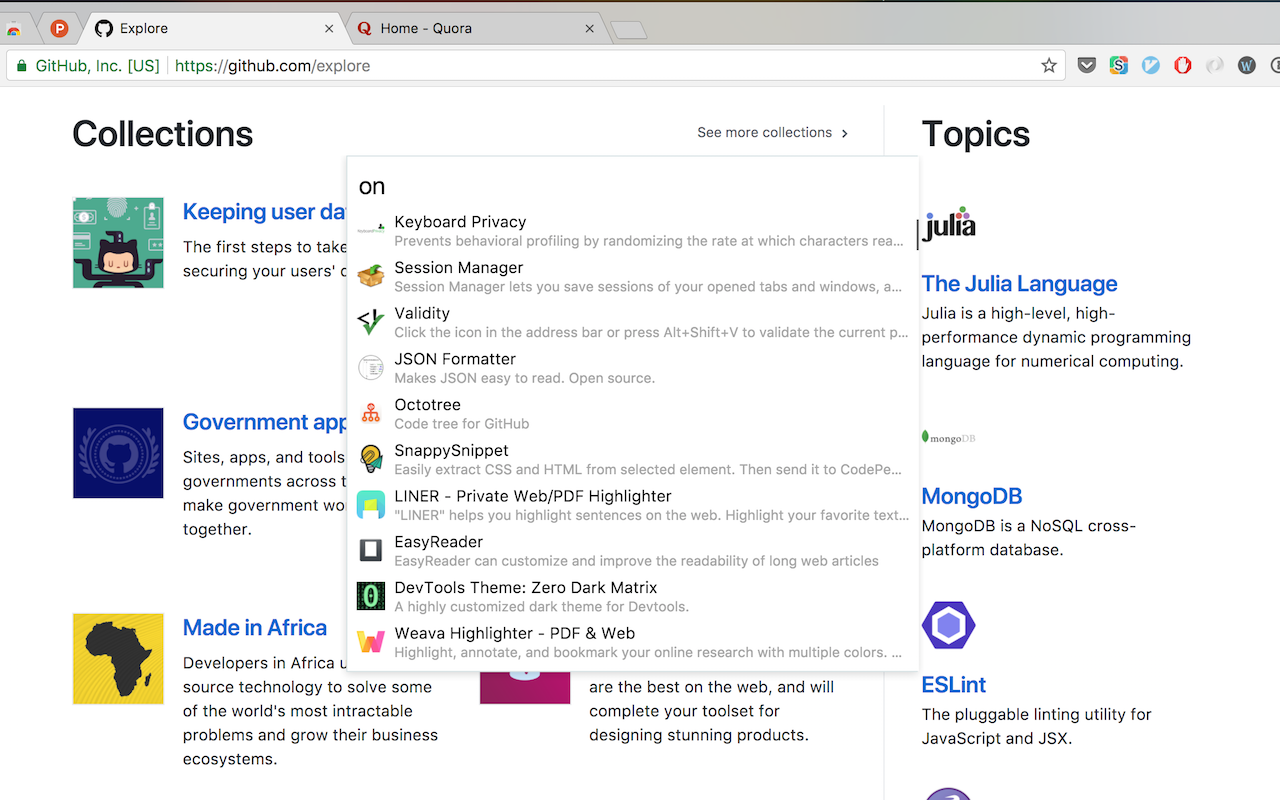Image resolution: width=1280 pixels, height=800 pixels.
Task: Click the dark W extension icon
Action: 1247,66
